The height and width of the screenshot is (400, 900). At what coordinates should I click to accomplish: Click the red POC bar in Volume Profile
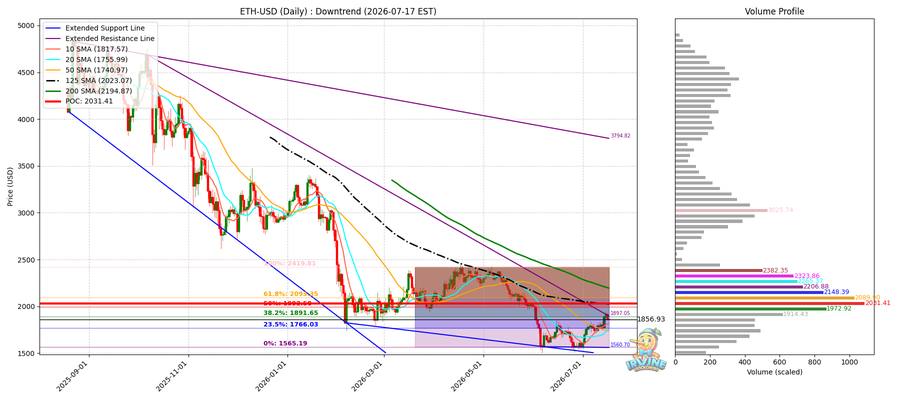pos(770,303)
